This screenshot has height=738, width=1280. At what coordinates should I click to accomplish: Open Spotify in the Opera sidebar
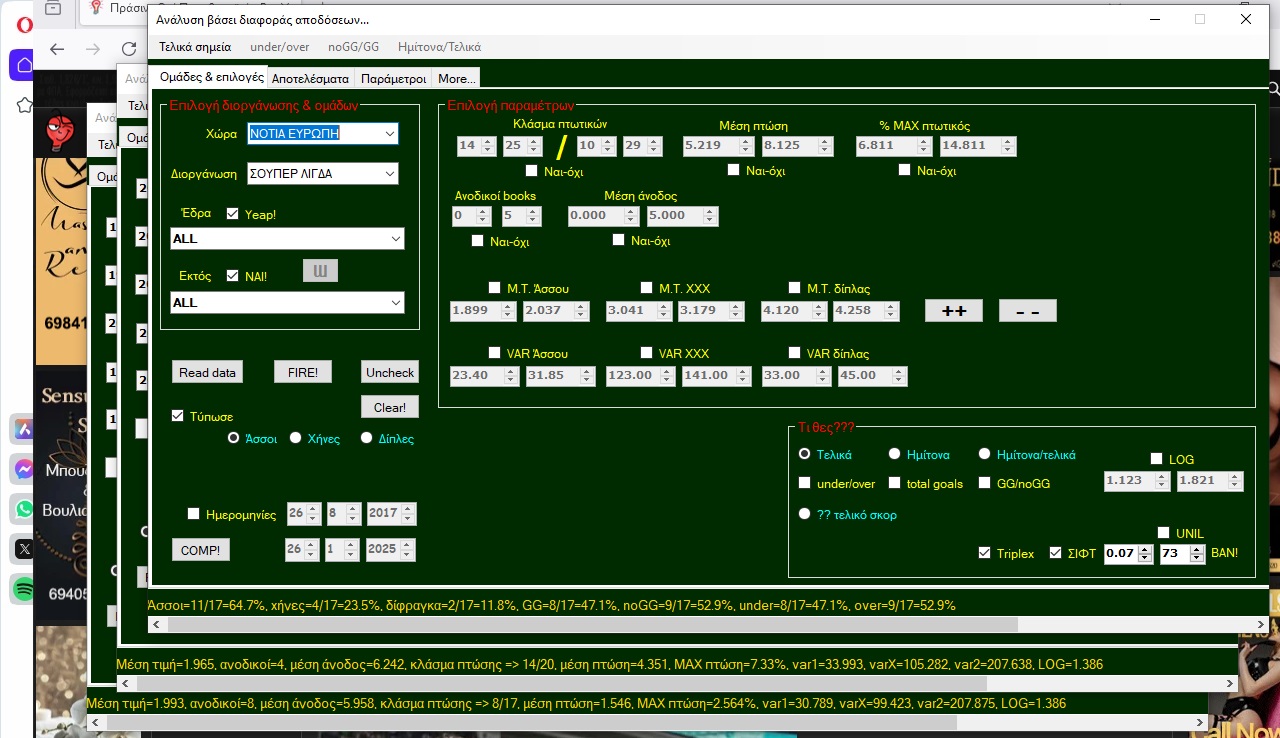(x=22, y=590)
